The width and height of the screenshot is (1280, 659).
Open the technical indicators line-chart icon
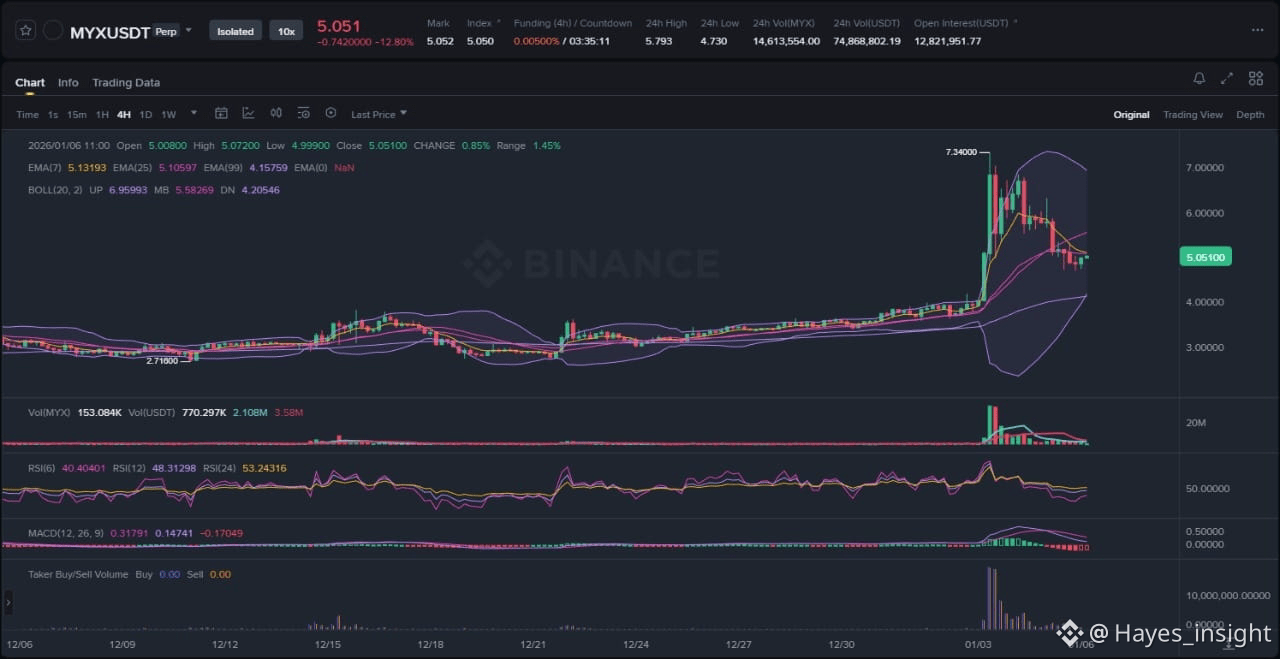point(248,114)
